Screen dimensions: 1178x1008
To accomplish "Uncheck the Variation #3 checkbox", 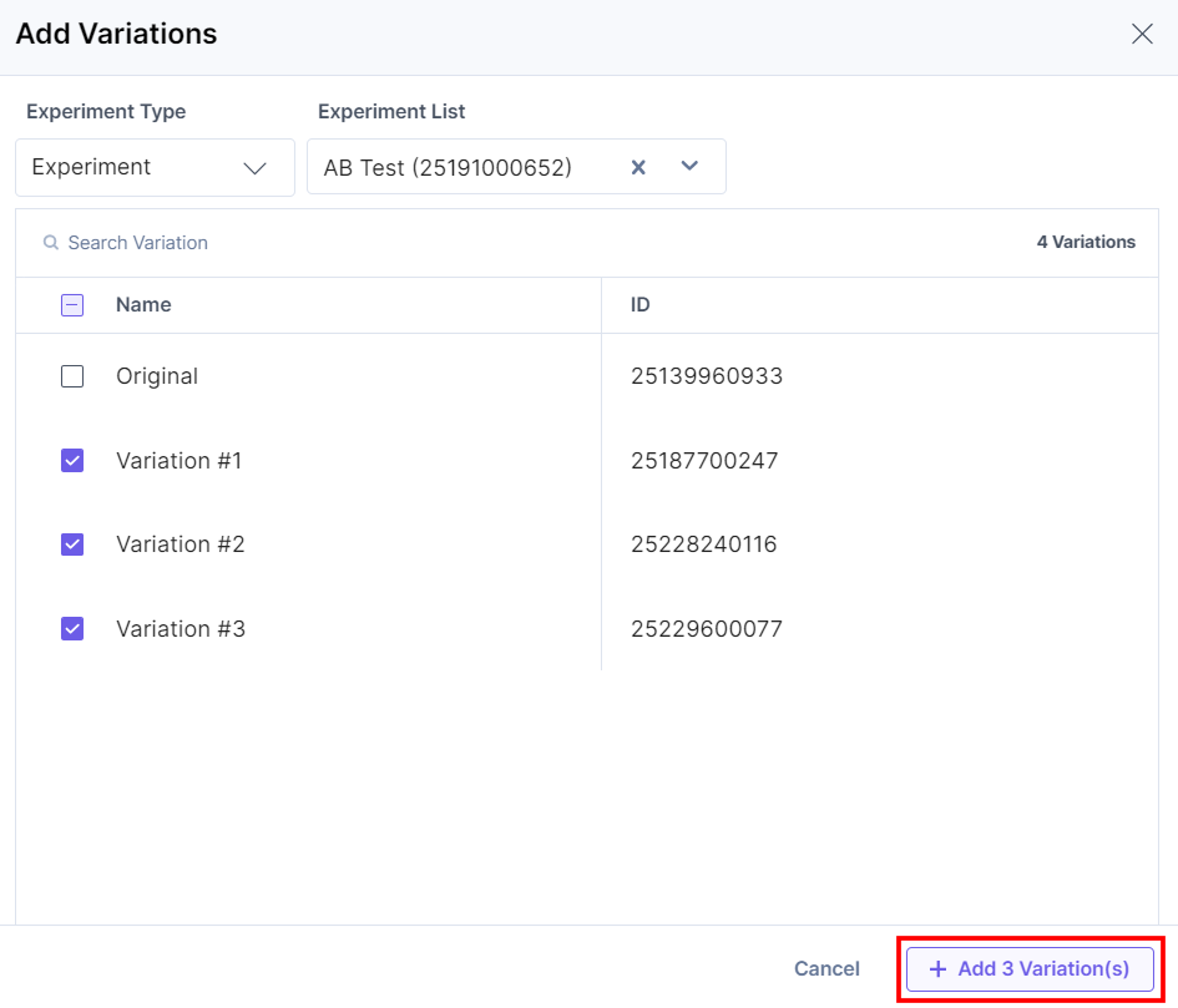I will click(x=72, y=628).
